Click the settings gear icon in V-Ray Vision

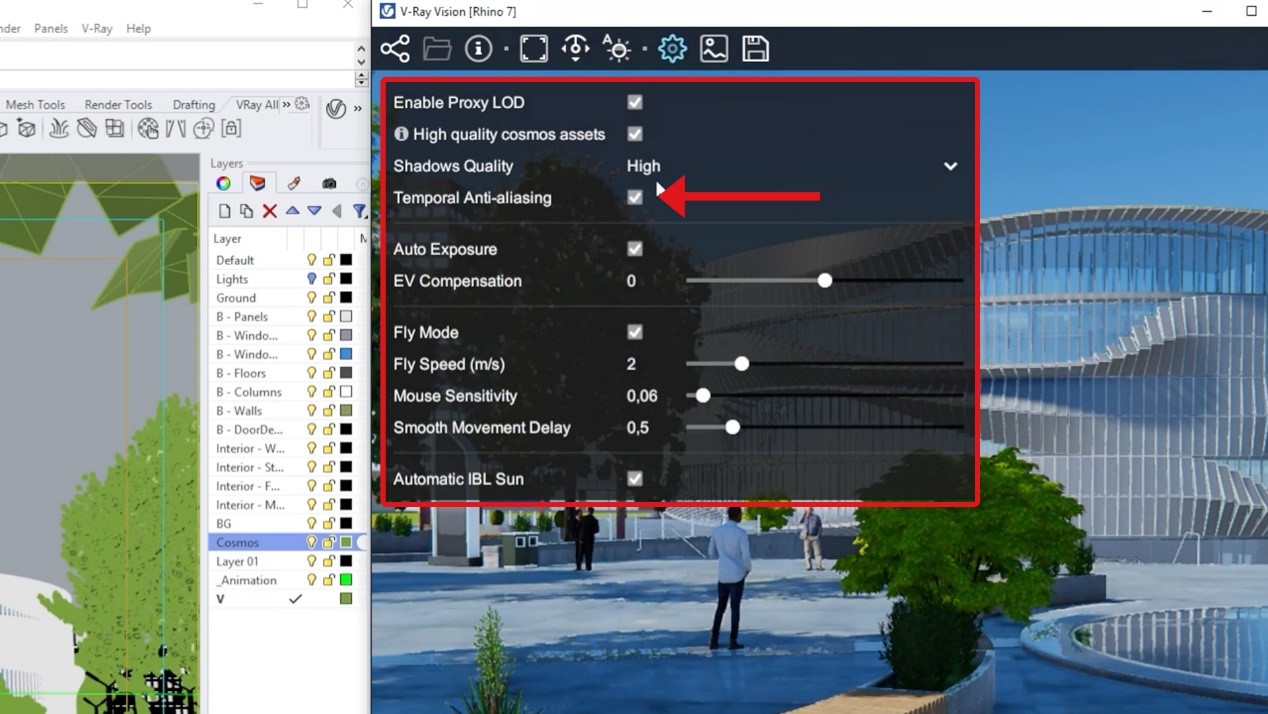coord(672,48)
